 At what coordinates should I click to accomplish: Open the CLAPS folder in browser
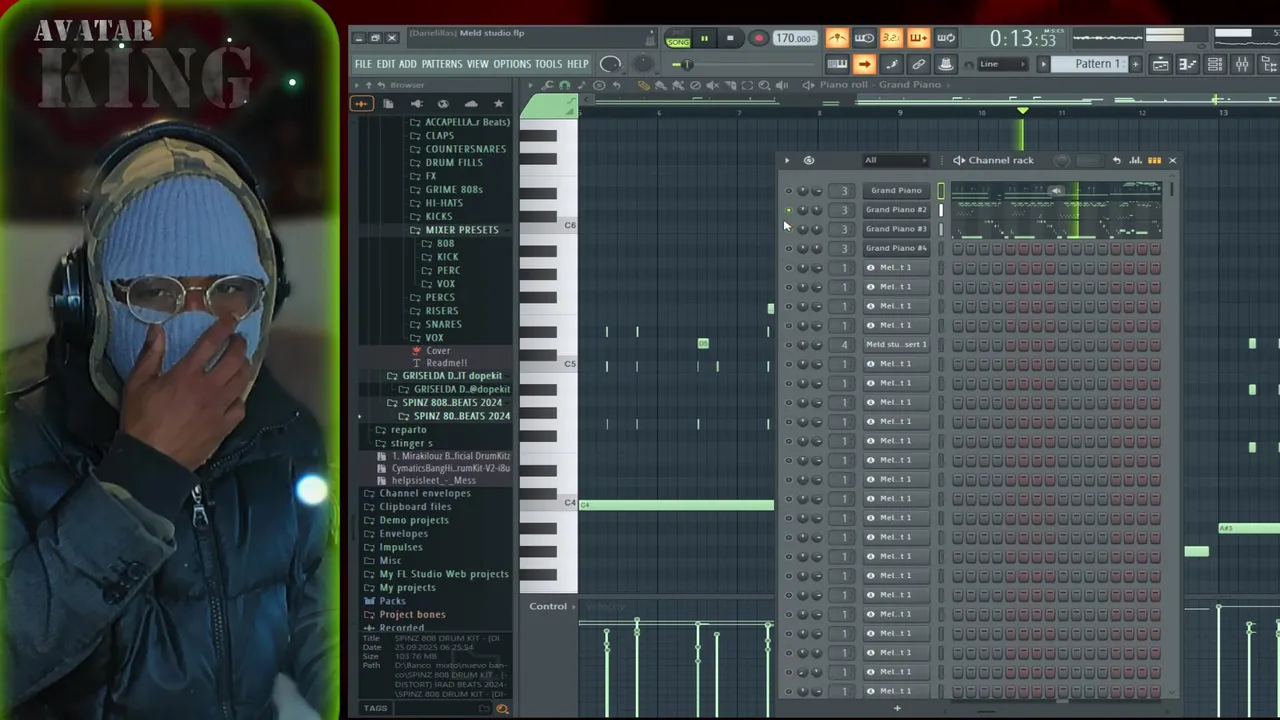click(439, 136)
